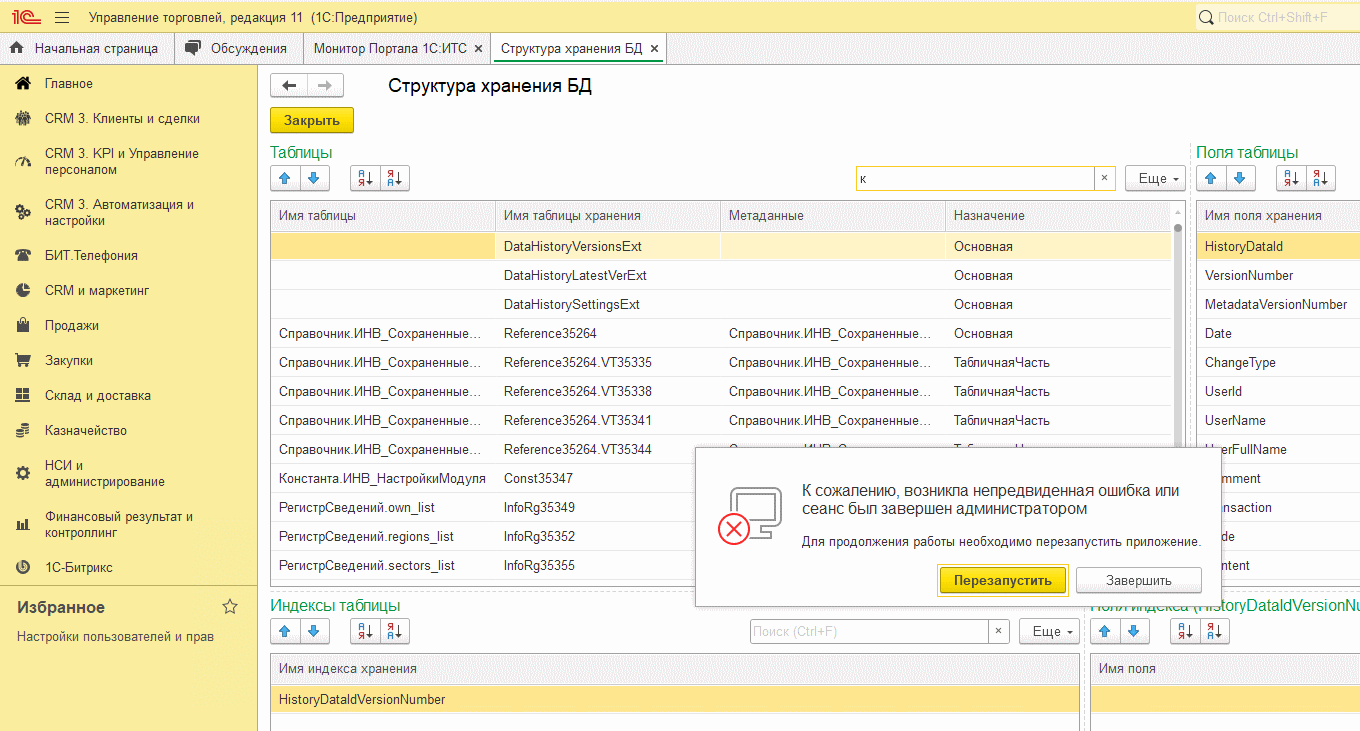The image size is (1360, 731).
Task: Click the Назначение column header
Action: pyautogui.click(x=1058, y=216)
